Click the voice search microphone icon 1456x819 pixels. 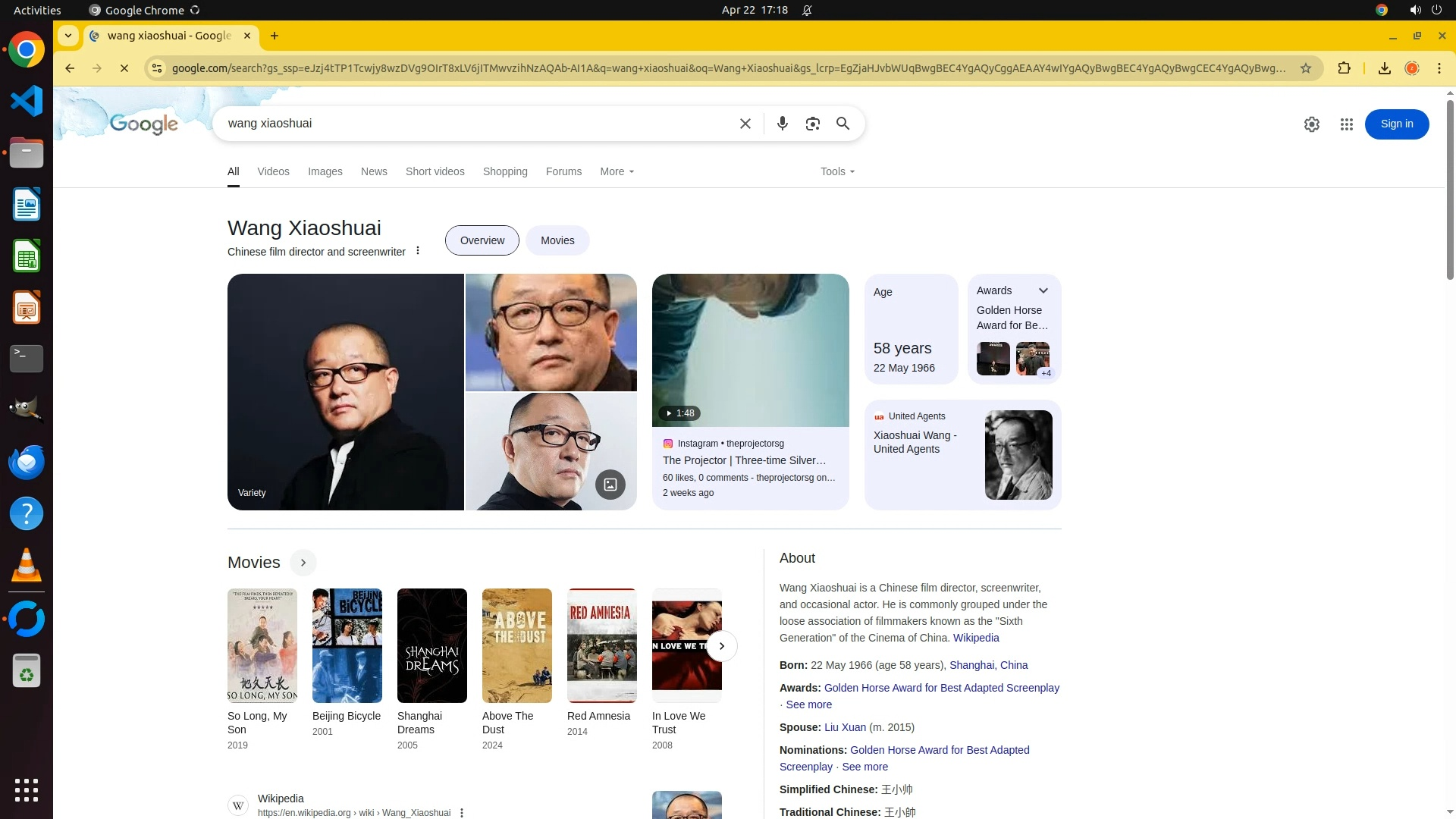[782, 124]
